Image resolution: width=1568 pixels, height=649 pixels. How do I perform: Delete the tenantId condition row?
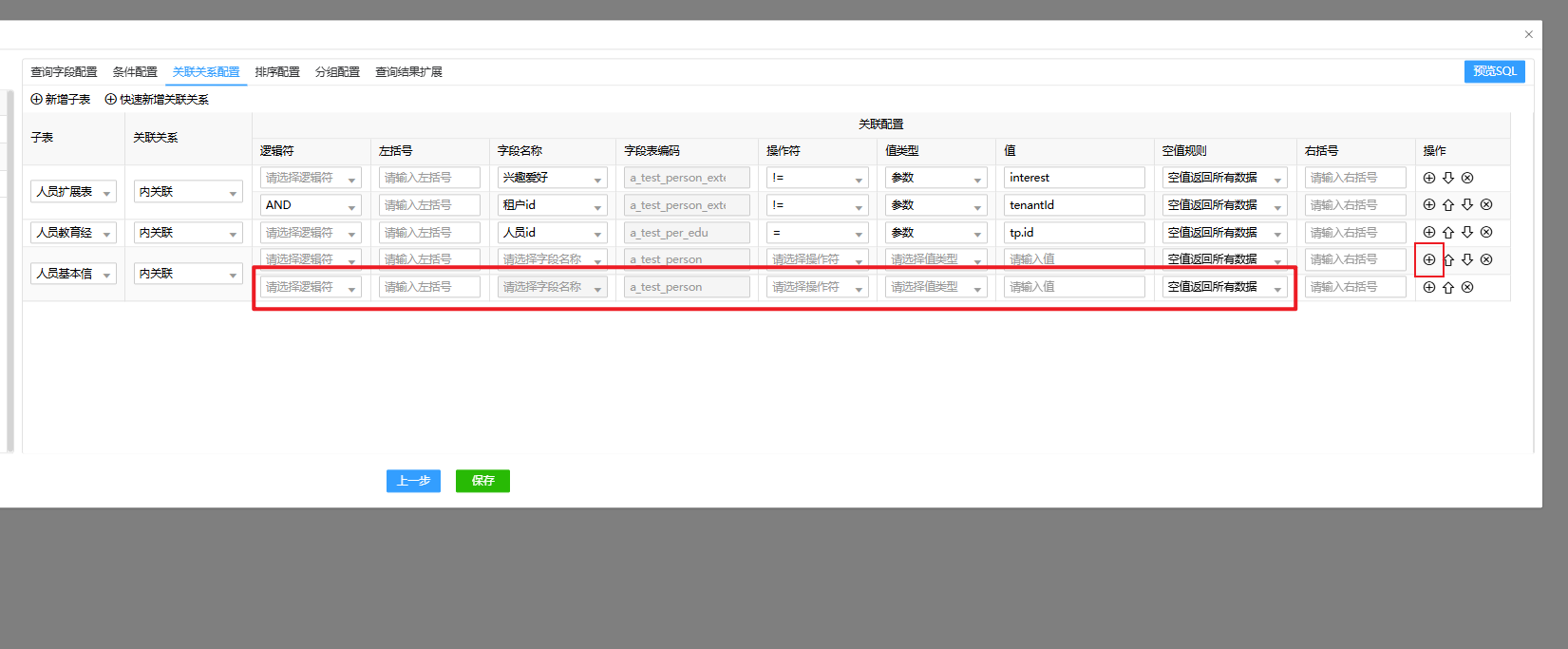(1486, 205)
